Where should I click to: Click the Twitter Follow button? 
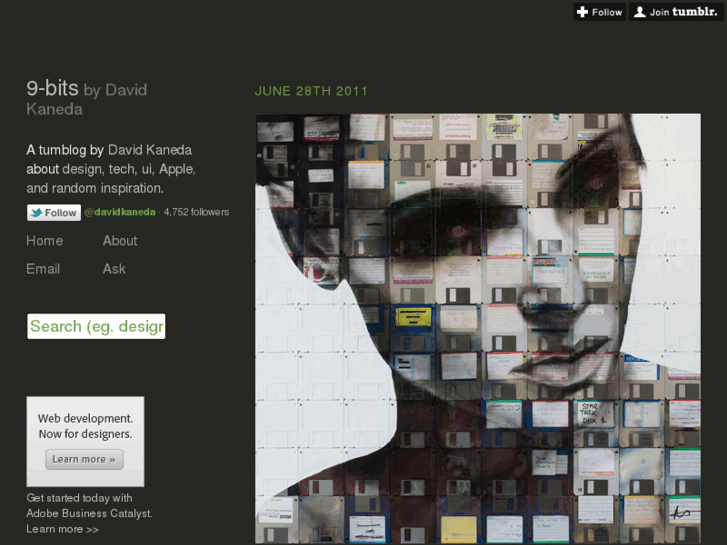[54, 212]
